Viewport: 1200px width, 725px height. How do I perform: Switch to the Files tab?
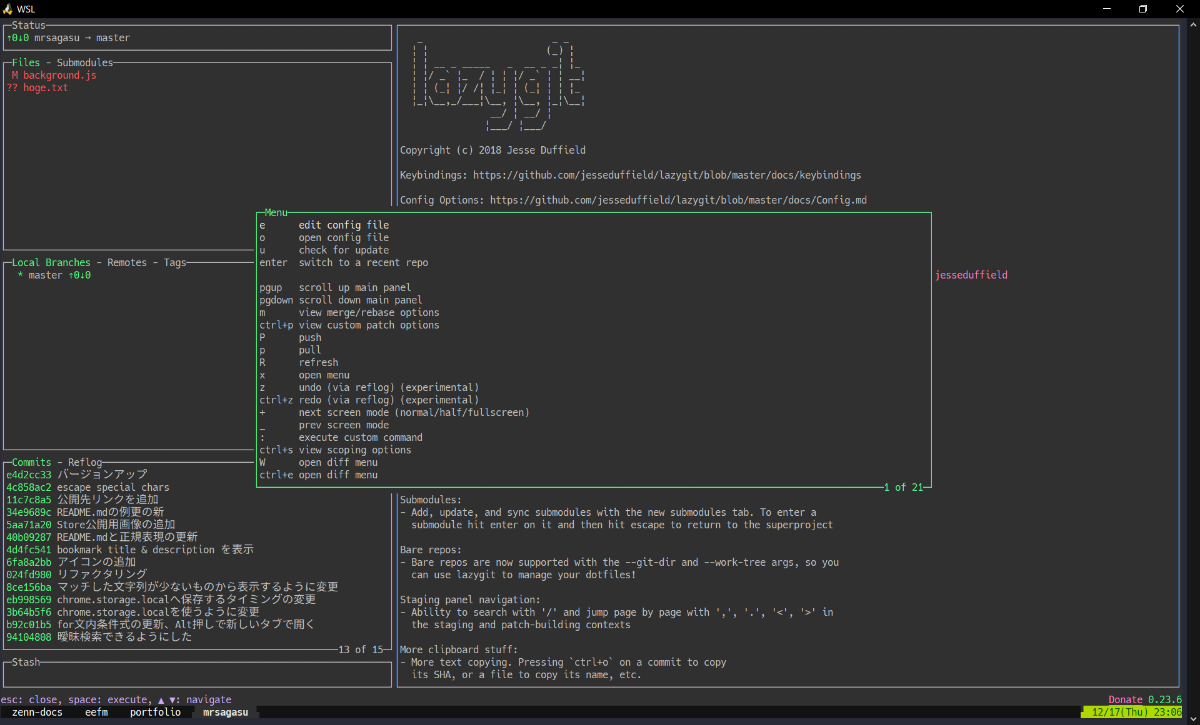[27, 62]
